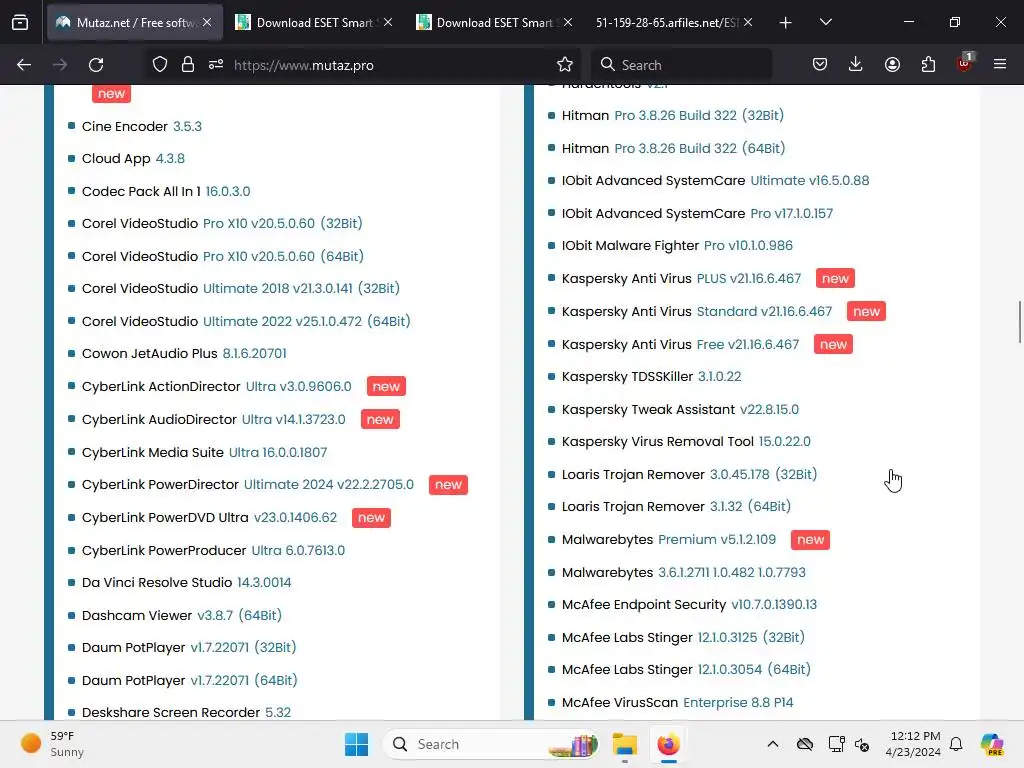This screenshot has height=768, width=1024.
Task: Open the Firefox hamburger menu
Action: click(1000, 65)
